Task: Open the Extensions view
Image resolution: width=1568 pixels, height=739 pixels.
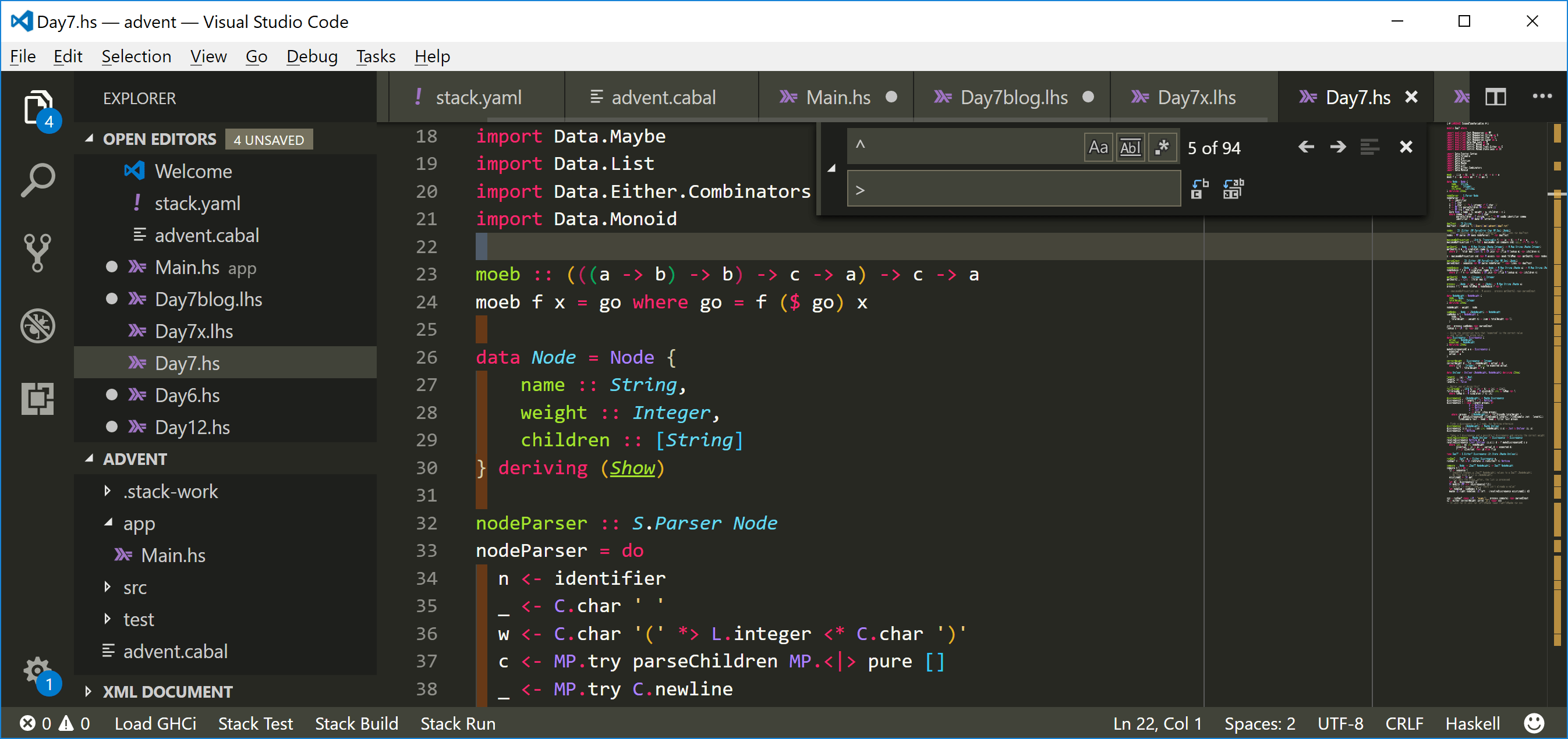Action: click(38, 399)
